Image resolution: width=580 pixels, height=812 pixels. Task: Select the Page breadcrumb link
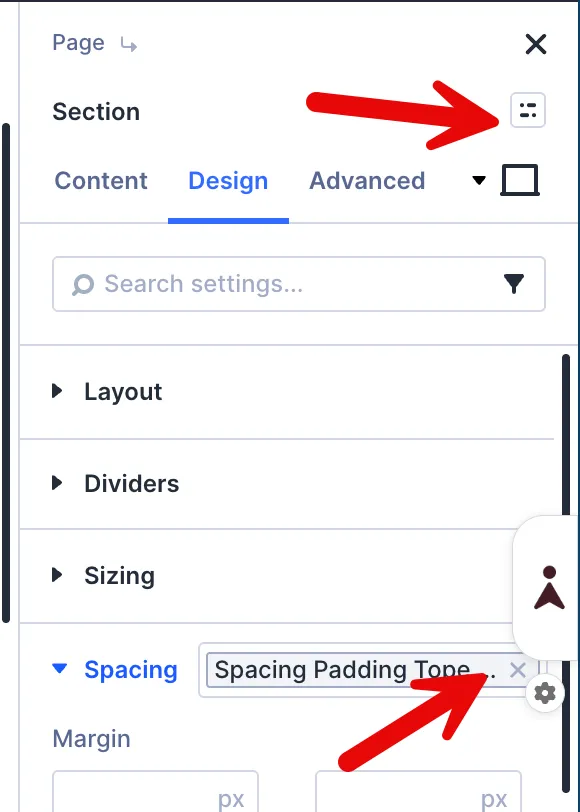77,43
